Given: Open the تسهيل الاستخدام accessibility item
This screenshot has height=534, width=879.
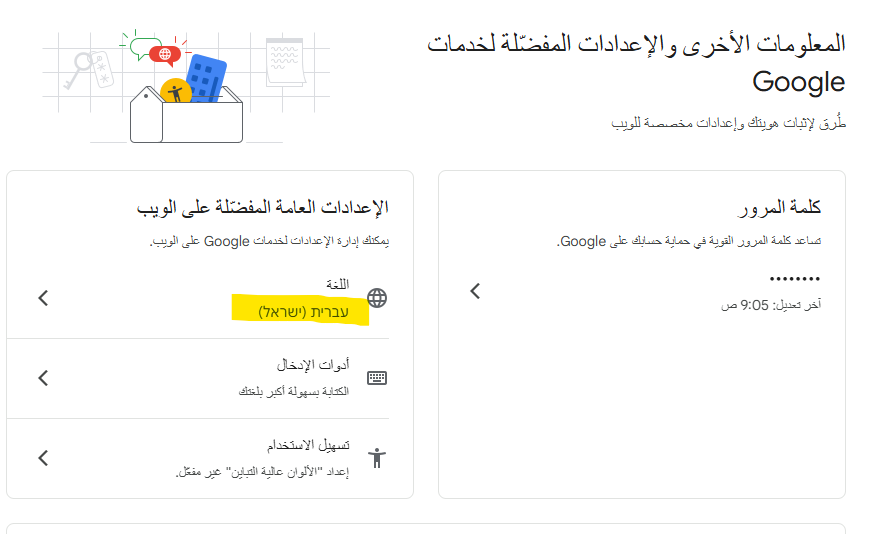Looking at the screenshot, I should [x=306, y=445].
